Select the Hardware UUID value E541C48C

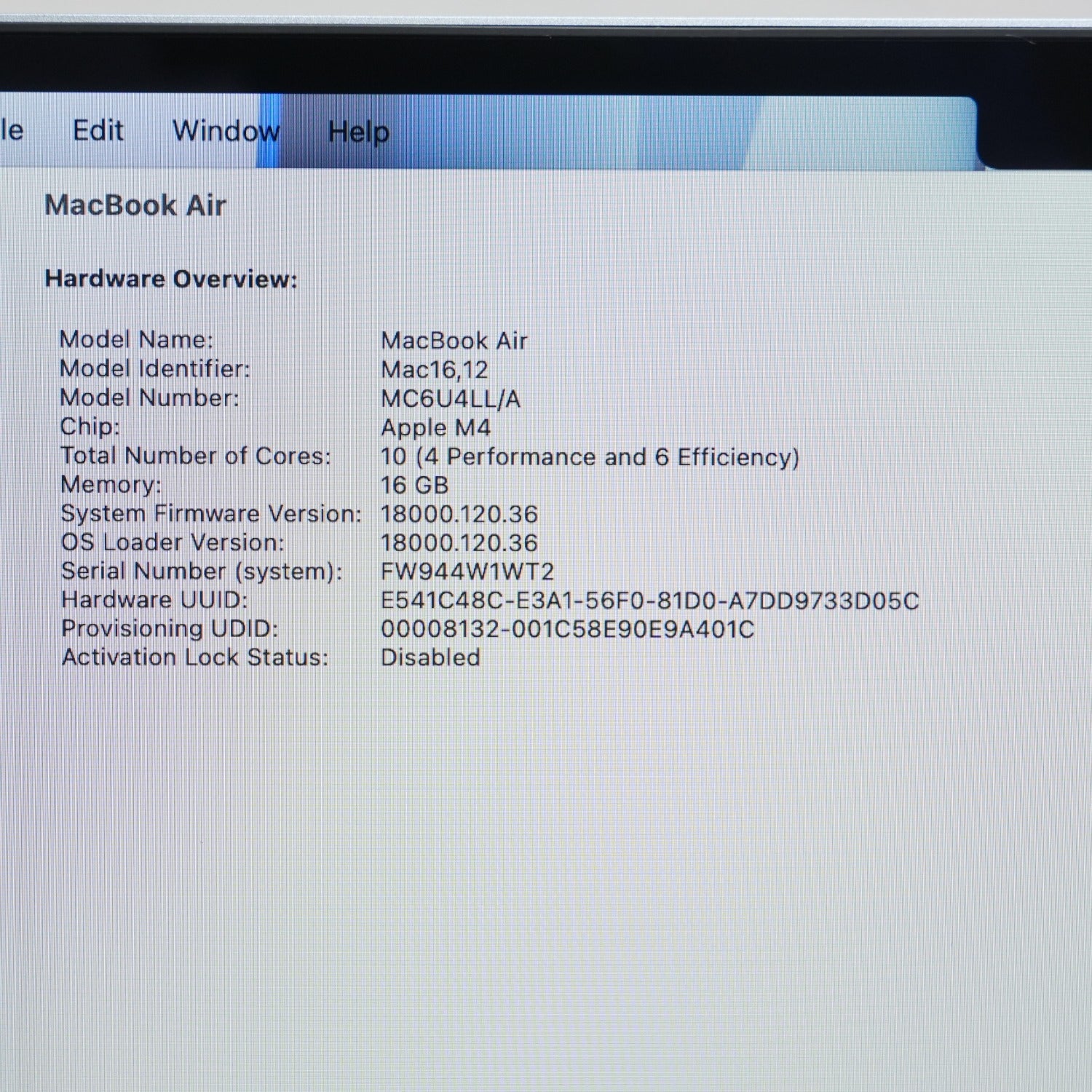click(649, 601)
